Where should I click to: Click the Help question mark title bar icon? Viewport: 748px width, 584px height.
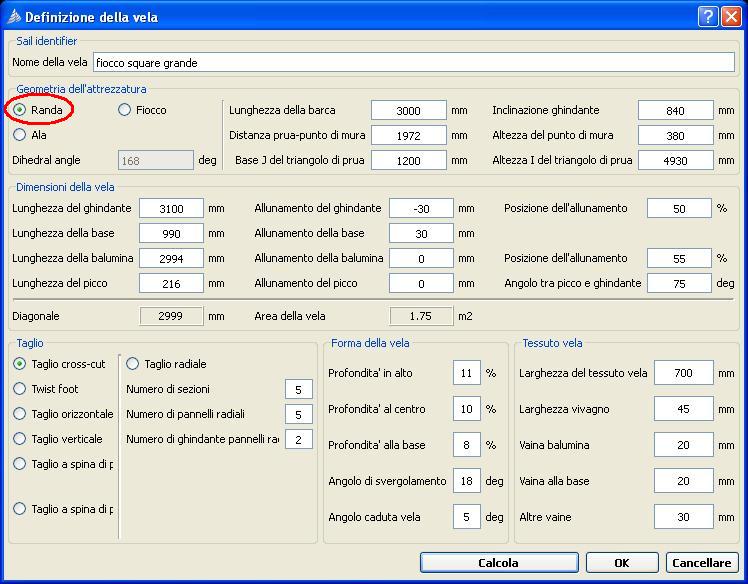(x=707, y=16)
